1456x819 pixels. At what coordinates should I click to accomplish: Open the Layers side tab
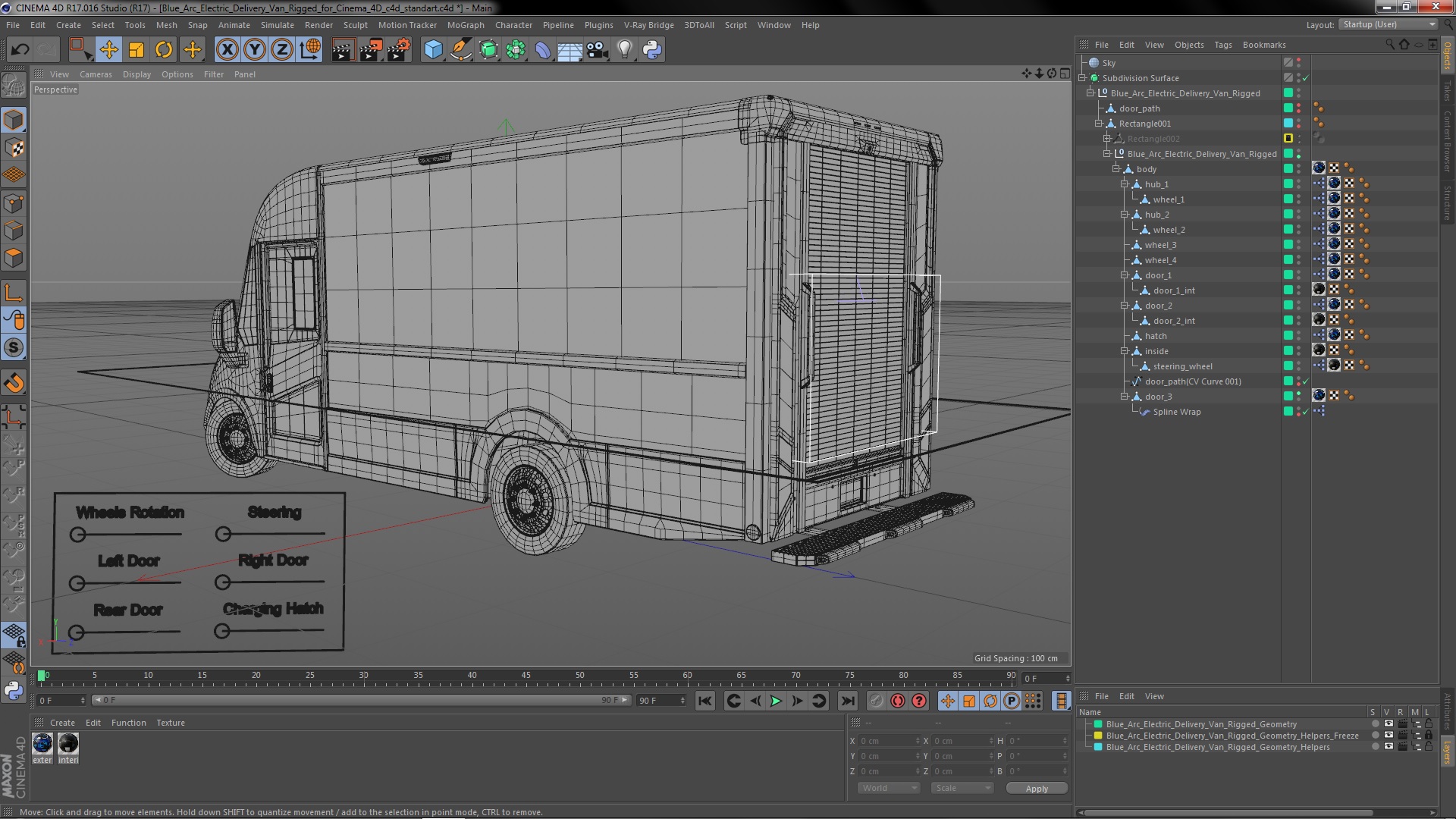[x=1447, y=752]
